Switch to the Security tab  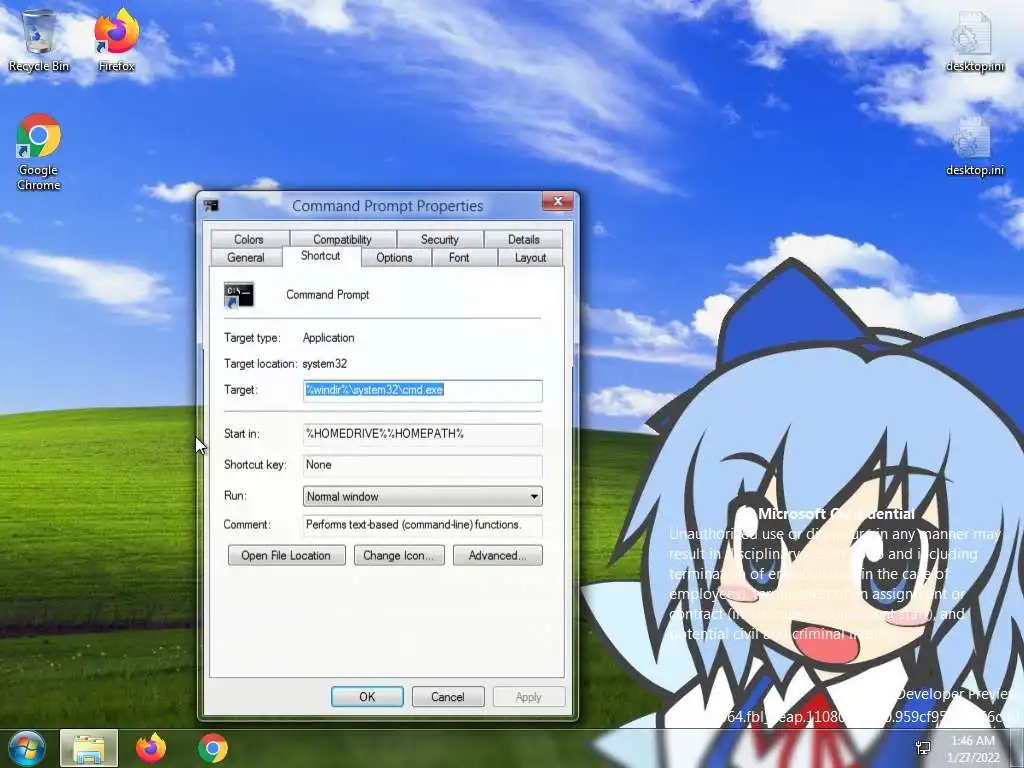point(440,240)
